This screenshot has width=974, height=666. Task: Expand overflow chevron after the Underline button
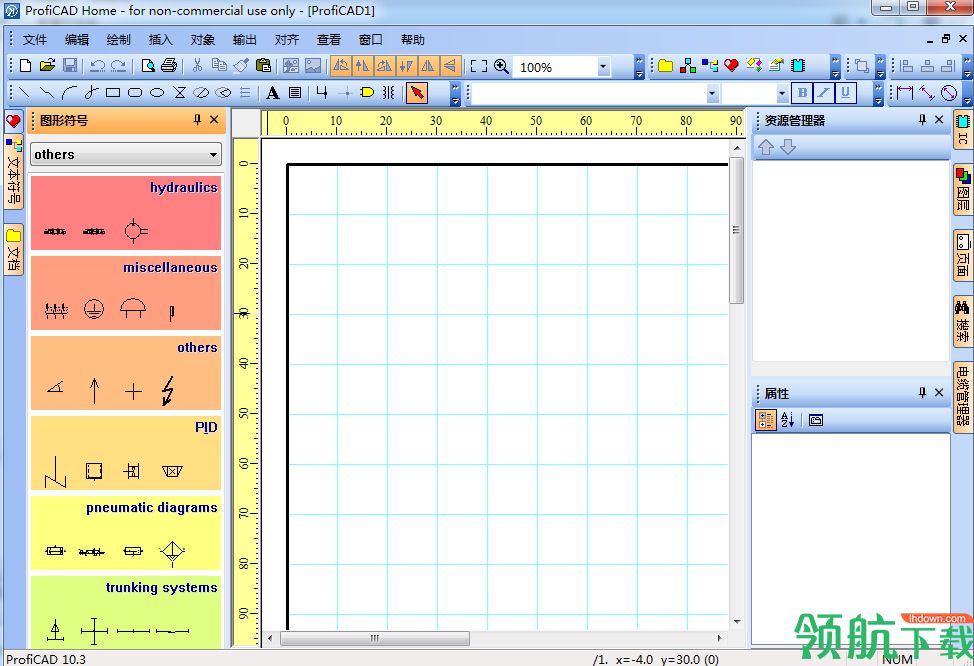[x=878, y=93]
